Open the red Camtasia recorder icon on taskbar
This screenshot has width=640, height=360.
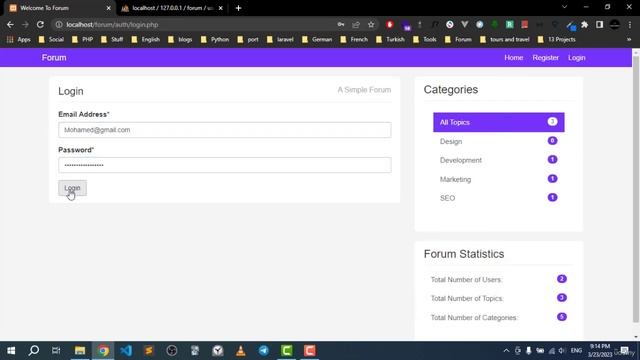310,351
